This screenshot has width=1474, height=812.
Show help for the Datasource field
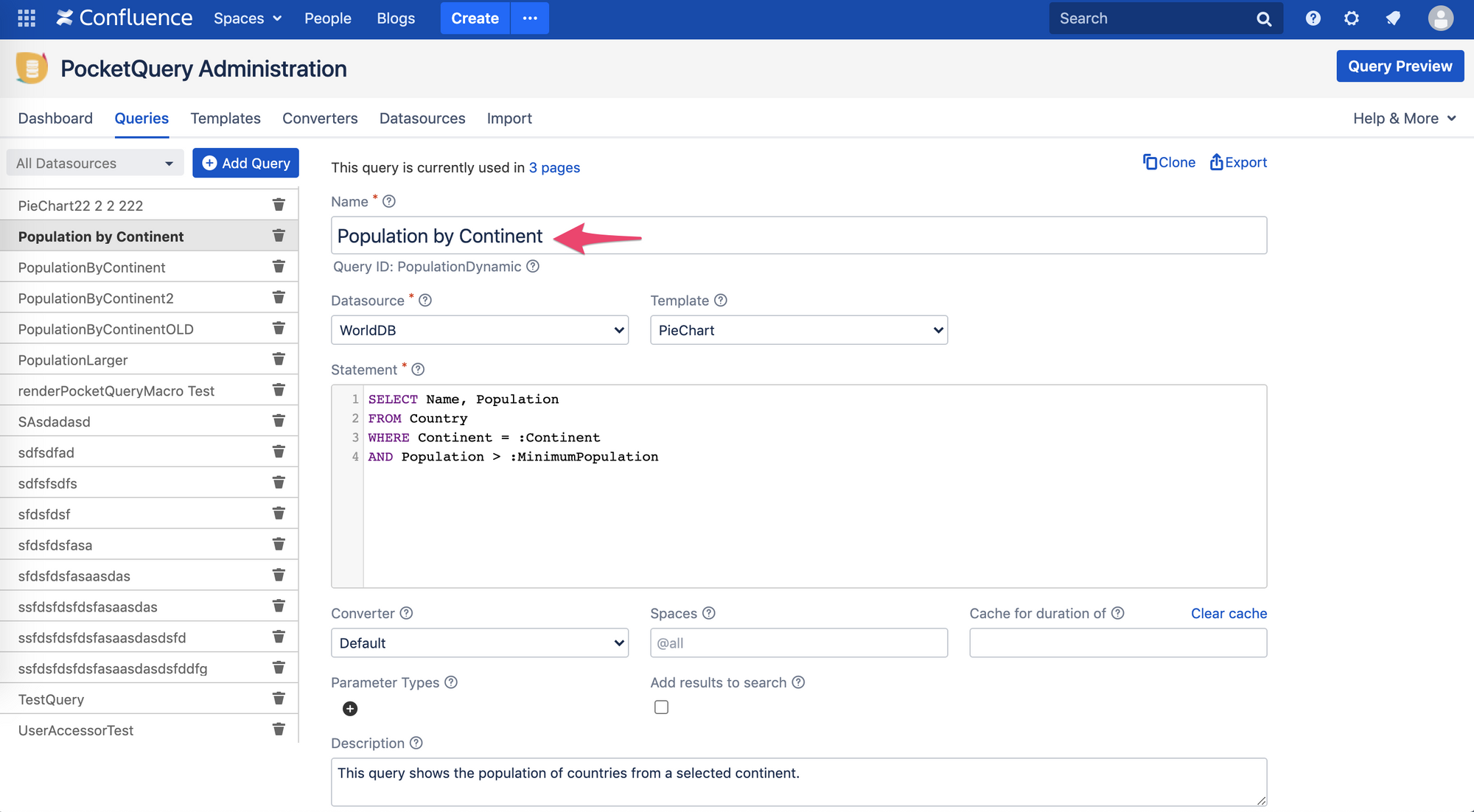[425, 301]
